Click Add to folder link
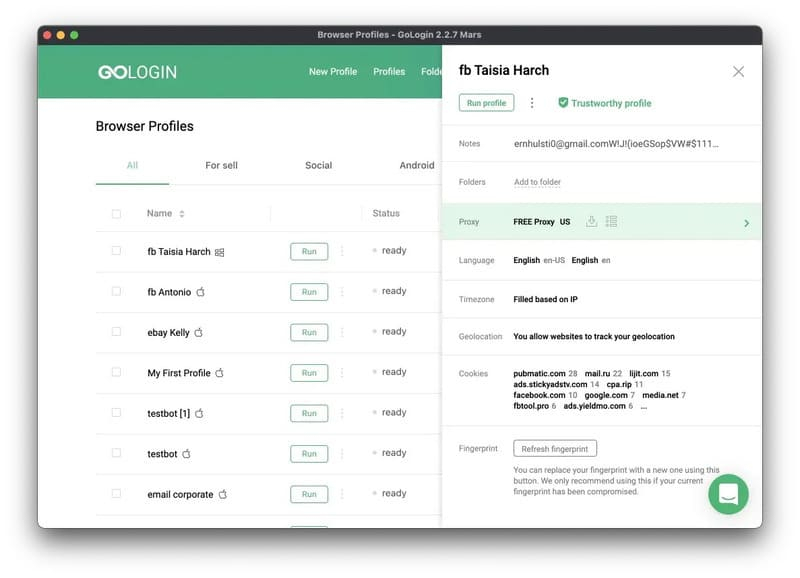The height and width of the screenshot is (578, 800). click(537, 182)
